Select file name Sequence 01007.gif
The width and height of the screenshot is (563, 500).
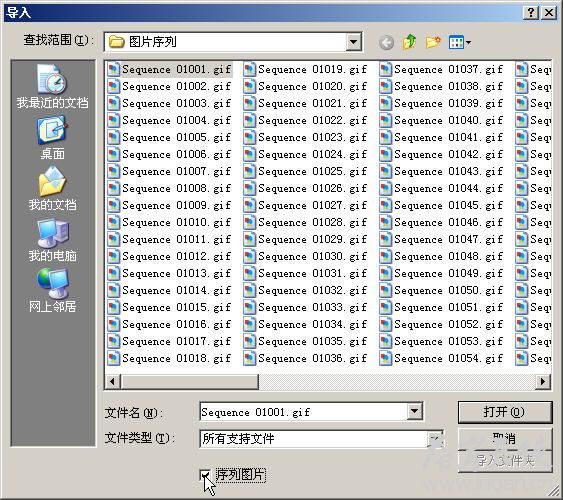[176, 171]
